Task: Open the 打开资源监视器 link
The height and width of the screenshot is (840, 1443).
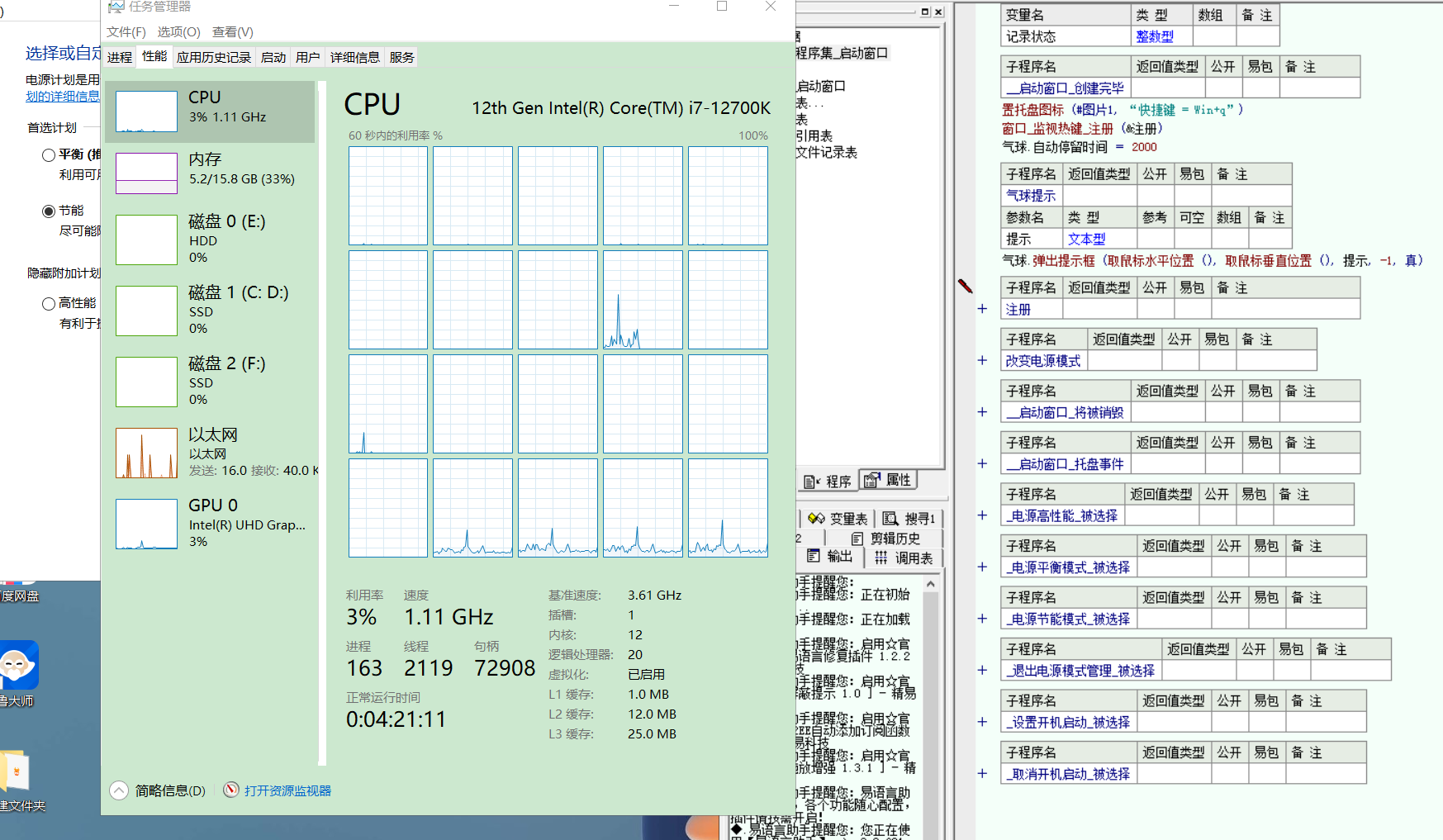Action: [x=287, y=790]
